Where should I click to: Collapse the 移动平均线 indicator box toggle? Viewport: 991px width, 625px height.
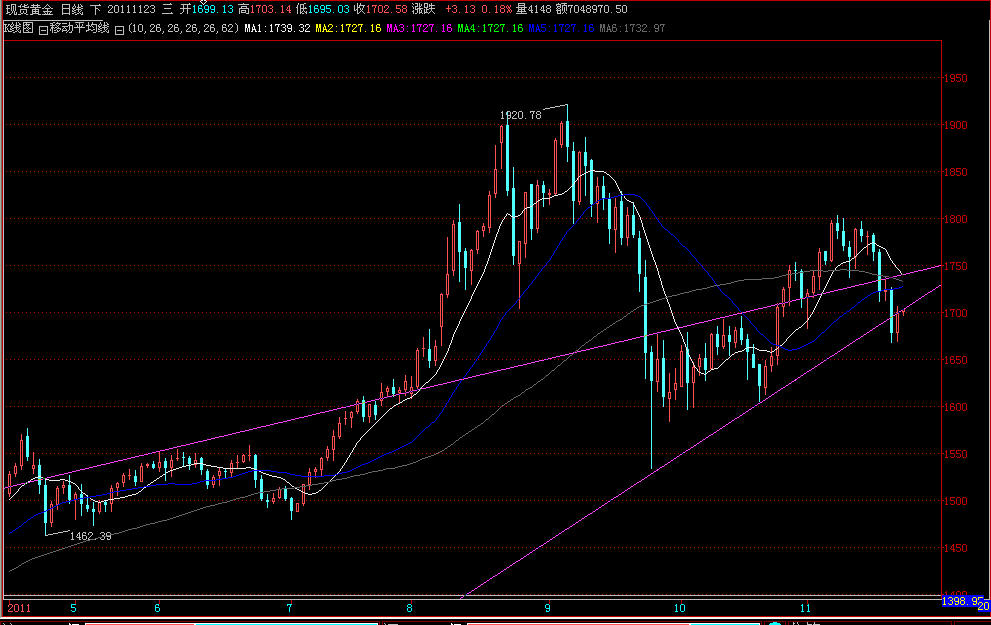tap(43, 29)
